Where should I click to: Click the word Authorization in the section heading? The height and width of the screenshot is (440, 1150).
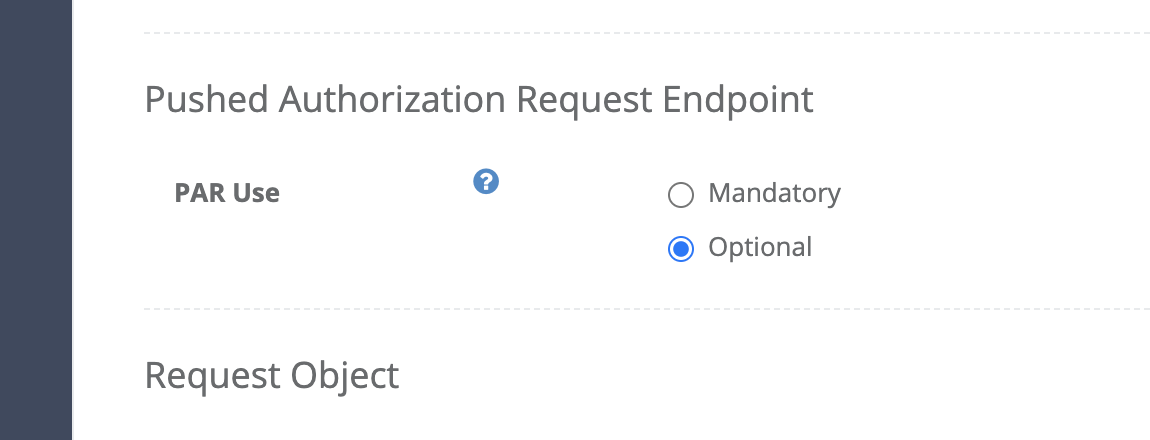point(392,100)
